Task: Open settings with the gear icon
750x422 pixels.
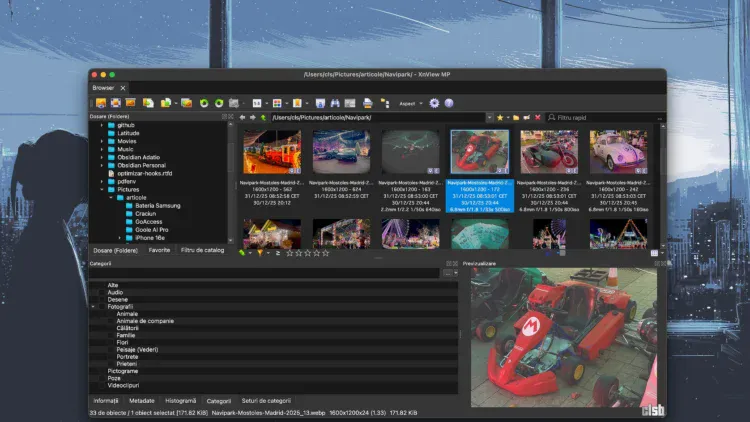Action: 434,103
